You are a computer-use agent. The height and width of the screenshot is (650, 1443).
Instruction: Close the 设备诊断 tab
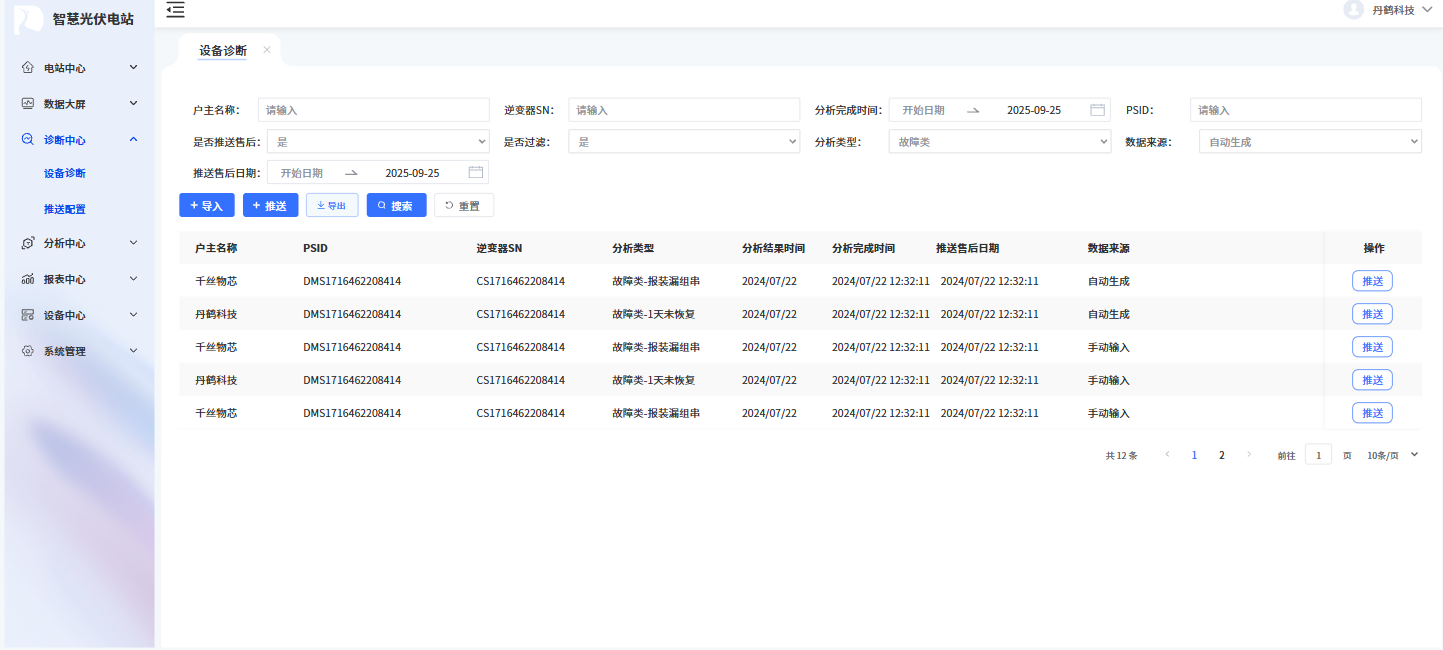tap(267, 50)
